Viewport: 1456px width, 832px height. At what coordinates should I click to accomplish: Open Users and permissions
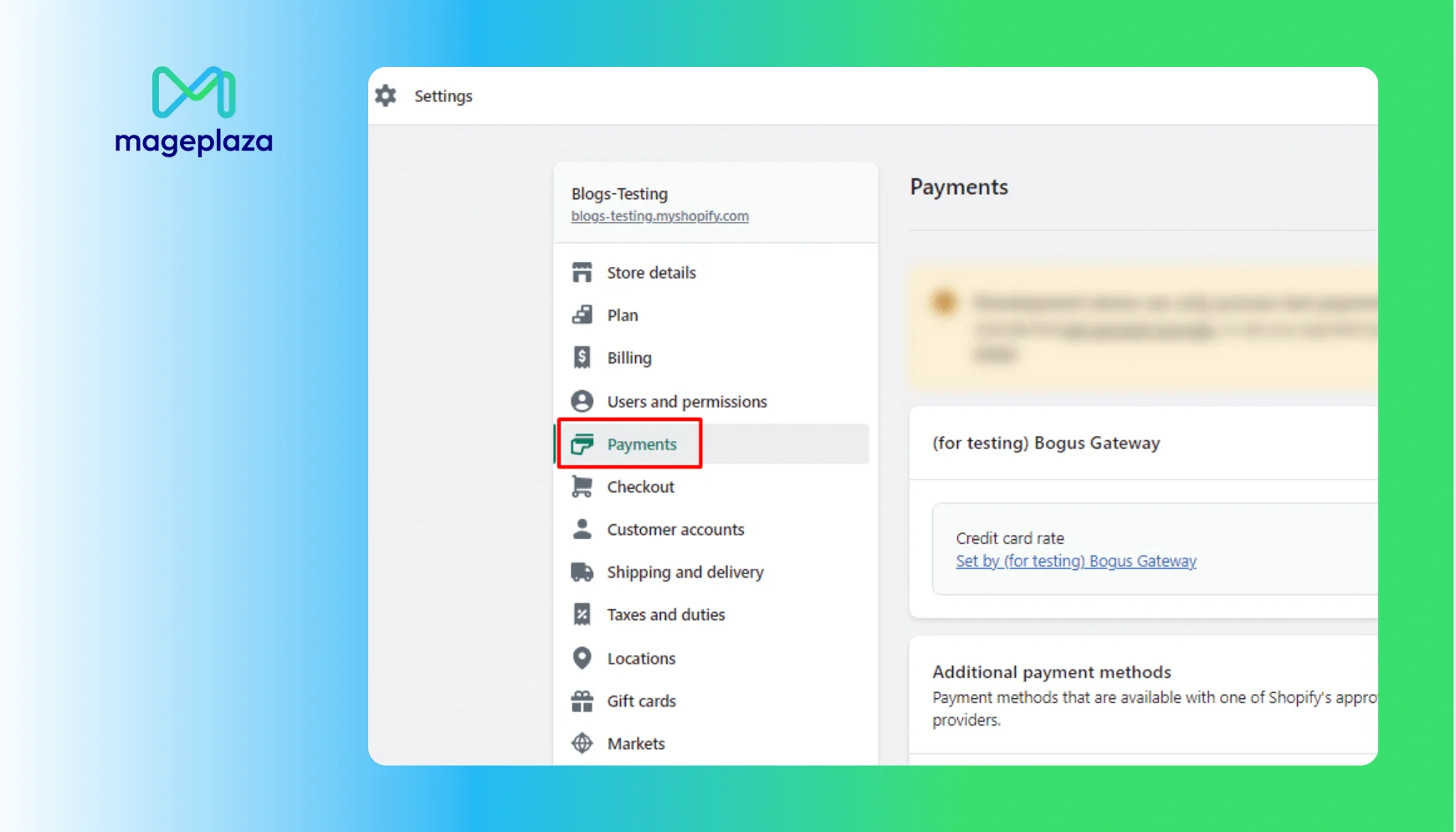point(712,401)
